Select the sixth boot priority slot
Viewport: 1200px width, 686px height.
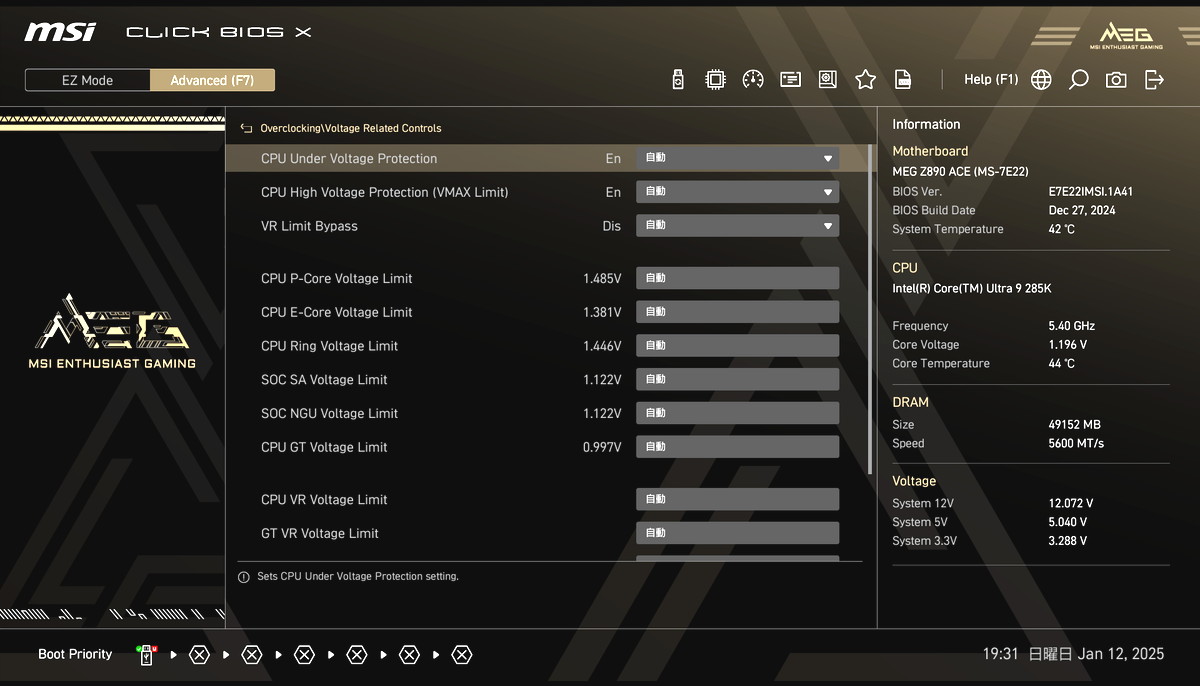[x=409, y=655]
